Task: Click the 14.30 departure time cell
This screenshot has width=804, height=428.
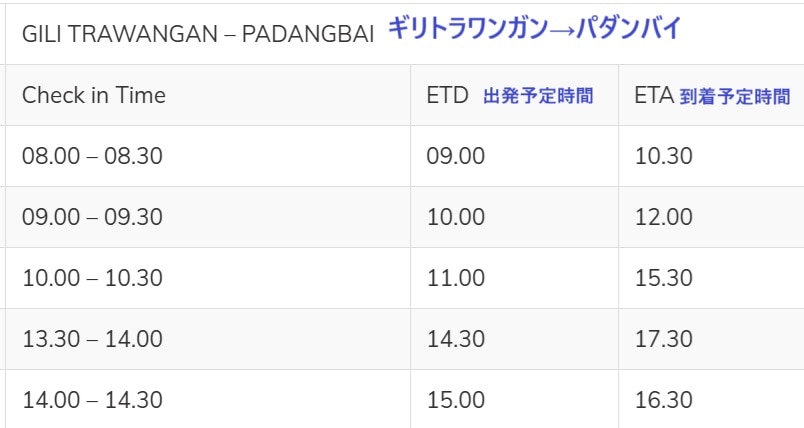Action: (x=455, y=339)
